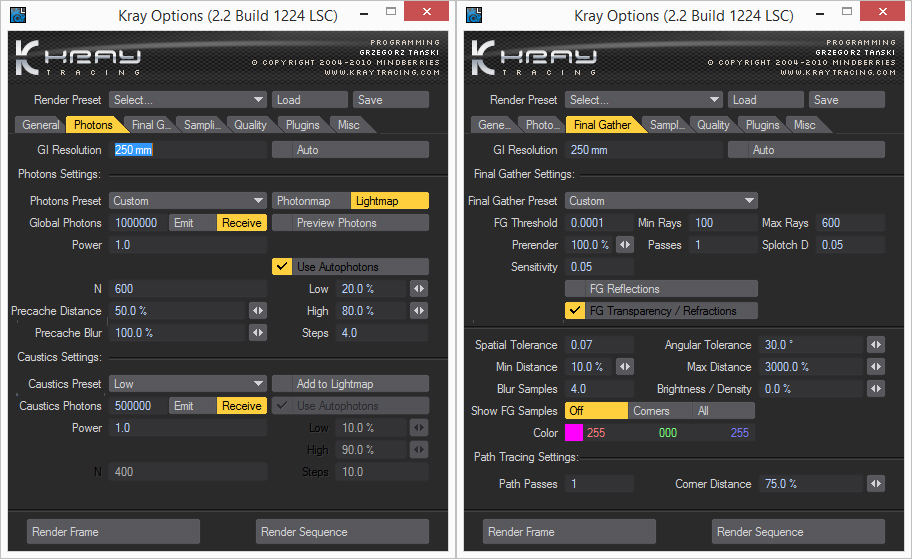Click Render Frame in the left window
Image resolution: width=912 pixels, height=559 pixels.
[x=113, y=532]
